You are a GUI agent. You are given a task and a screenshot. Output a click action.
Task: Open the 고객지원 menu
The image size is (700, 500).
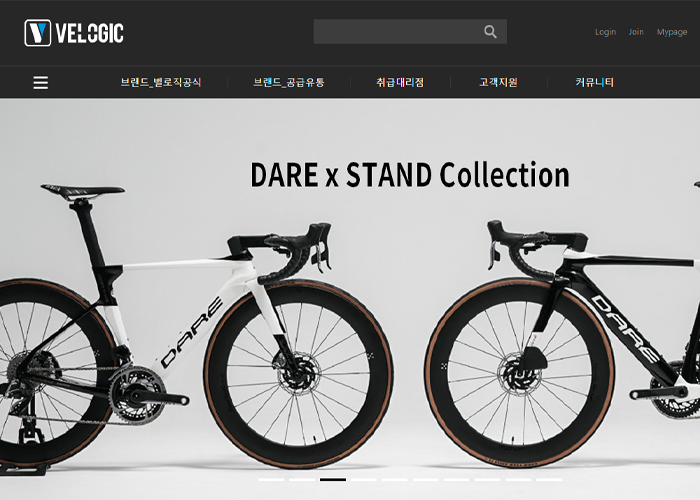[x=498, y=82]
